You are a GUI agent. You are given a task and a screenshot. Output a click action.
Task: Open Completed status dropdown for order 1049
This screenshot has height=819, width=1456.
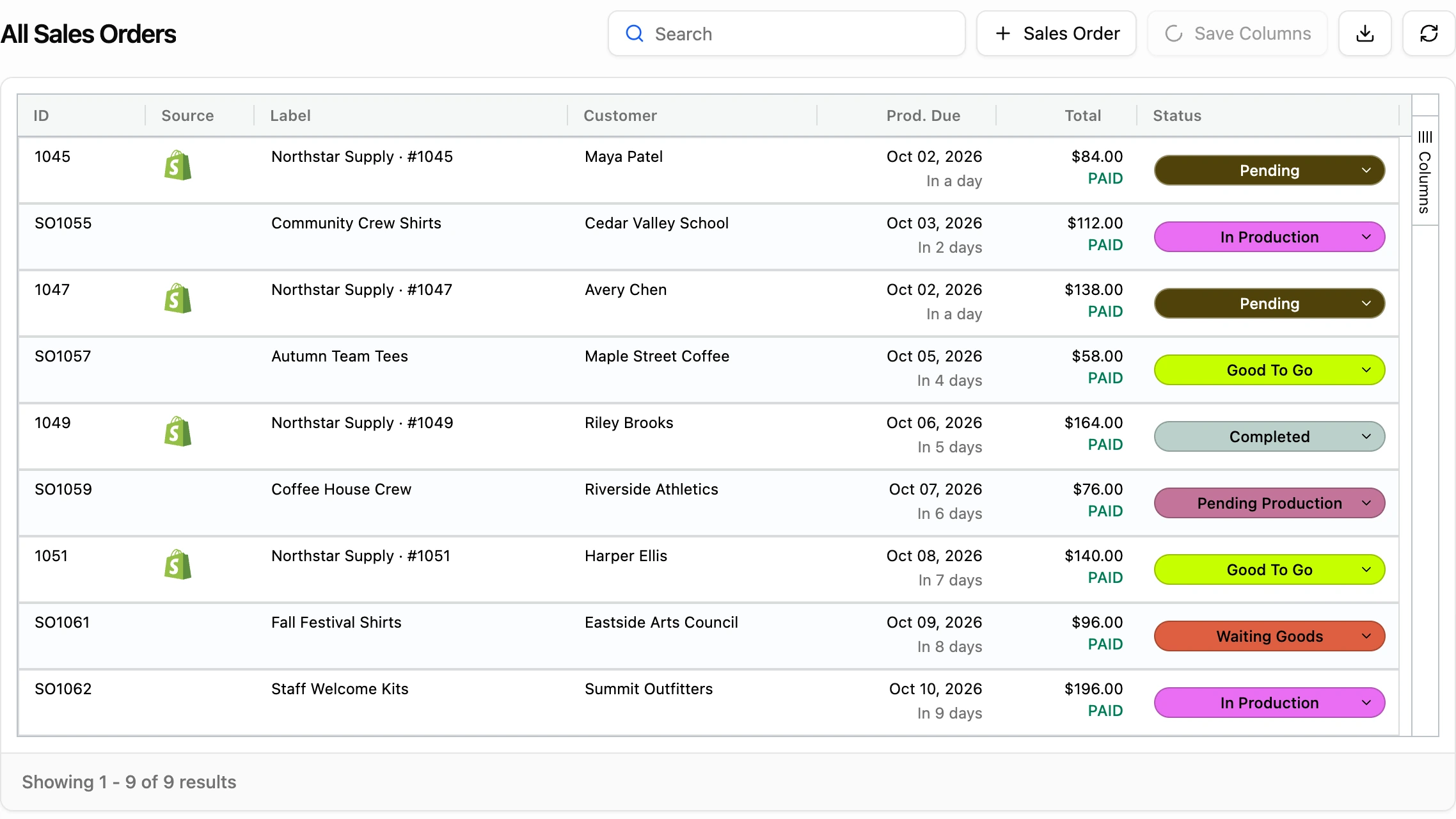click(x=1269, y=436)
